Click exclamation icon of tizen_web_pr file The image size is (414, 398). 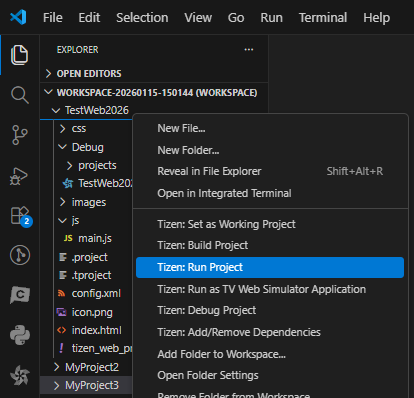[61, 348]
